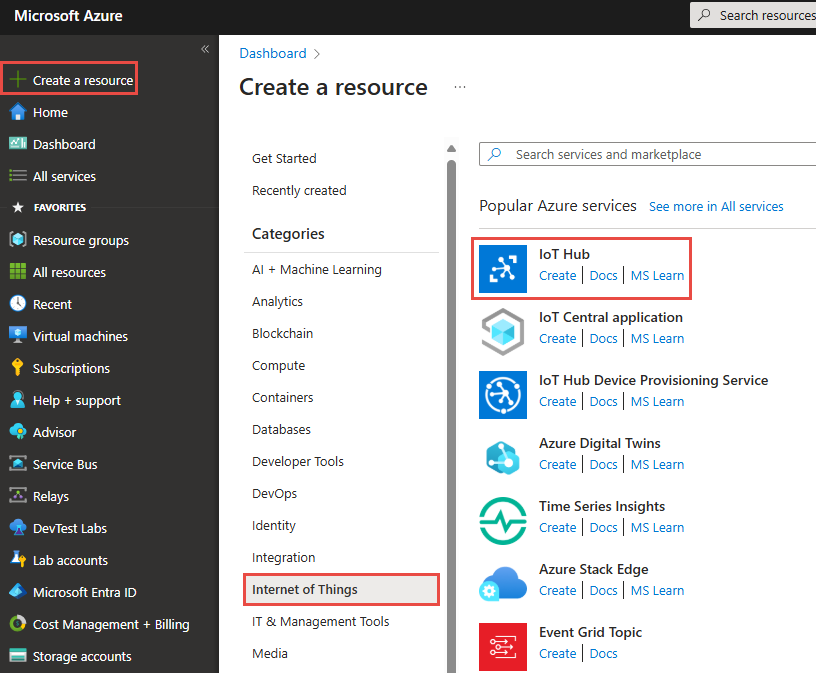The width and height of the screenshot is (816, 673).
Task: Select the Containers category
Action: coord(282,397)
